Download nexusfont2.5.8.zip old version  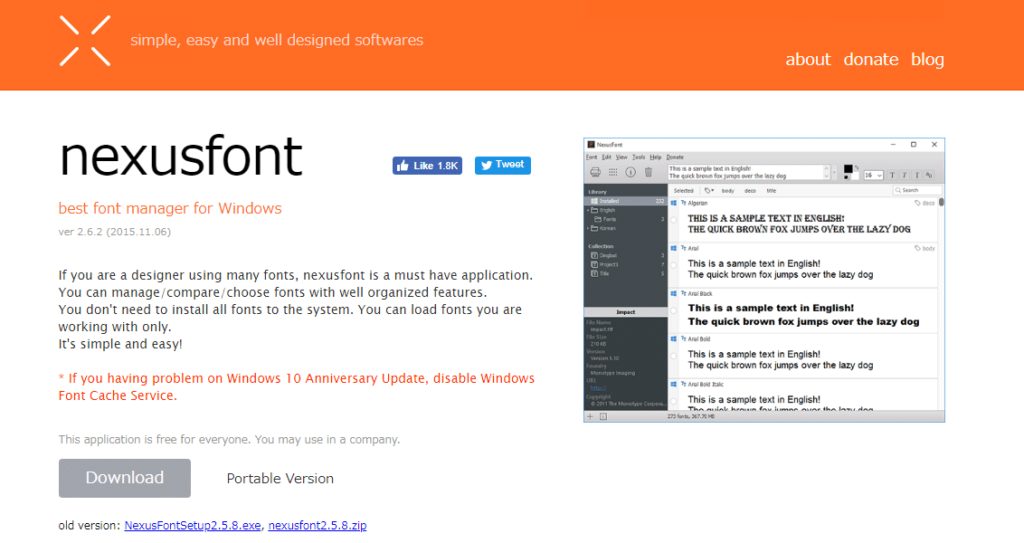317,525
